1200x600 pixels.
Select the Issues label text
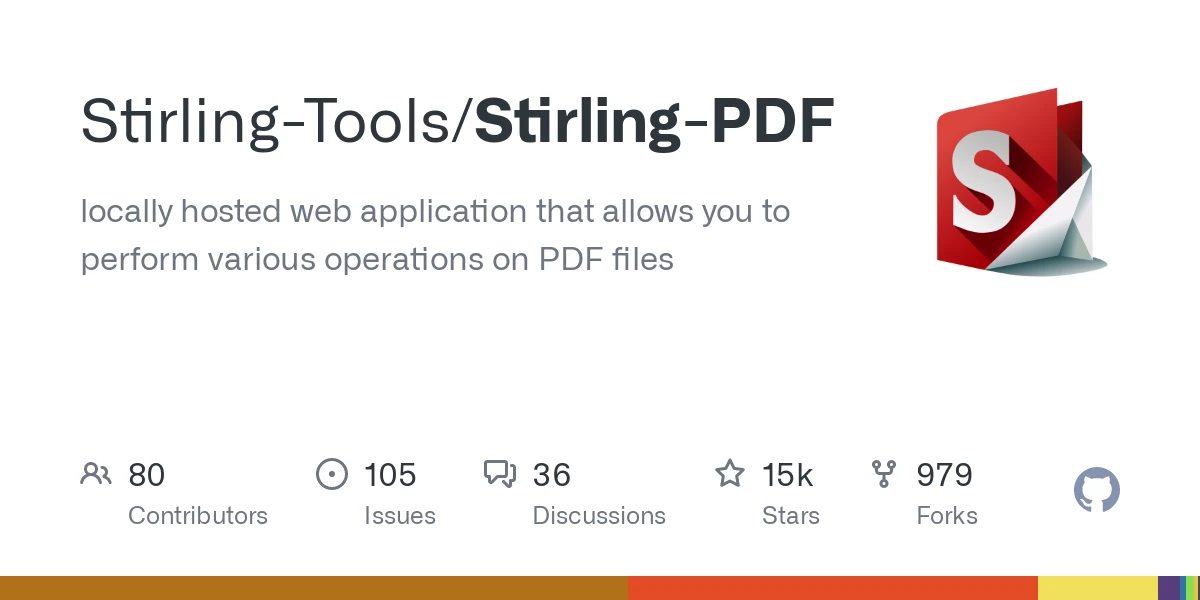click(400, 516)
